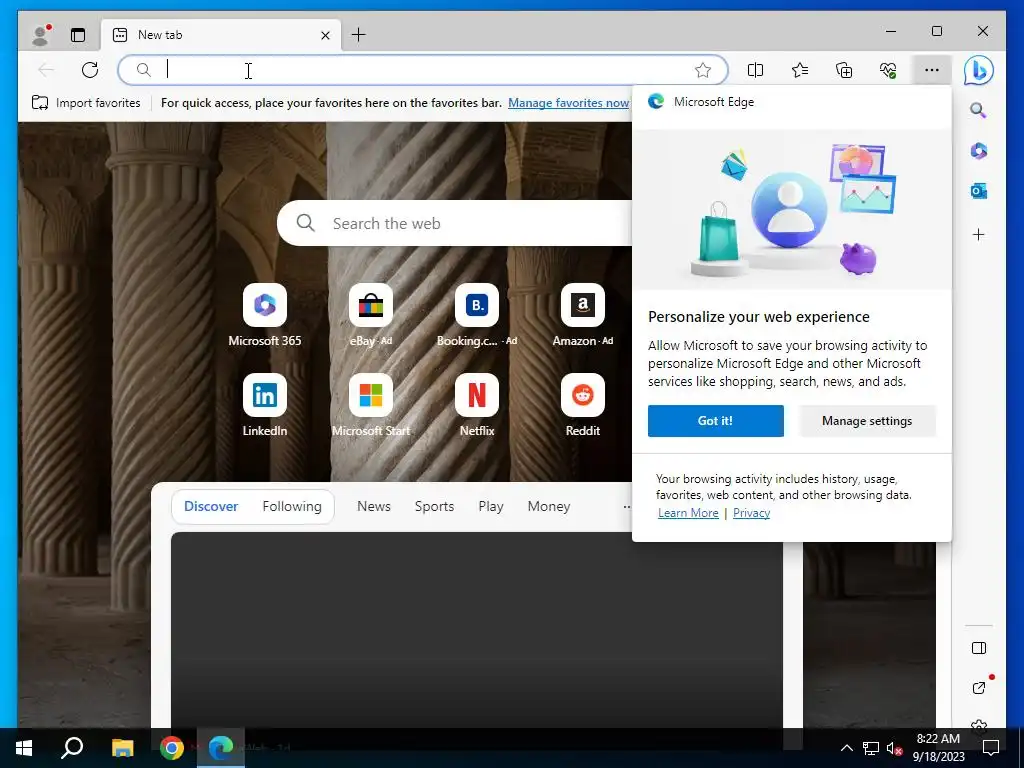The image size is (1024, 768).
Task: Click Import favorites
Action: click(86, 103)
